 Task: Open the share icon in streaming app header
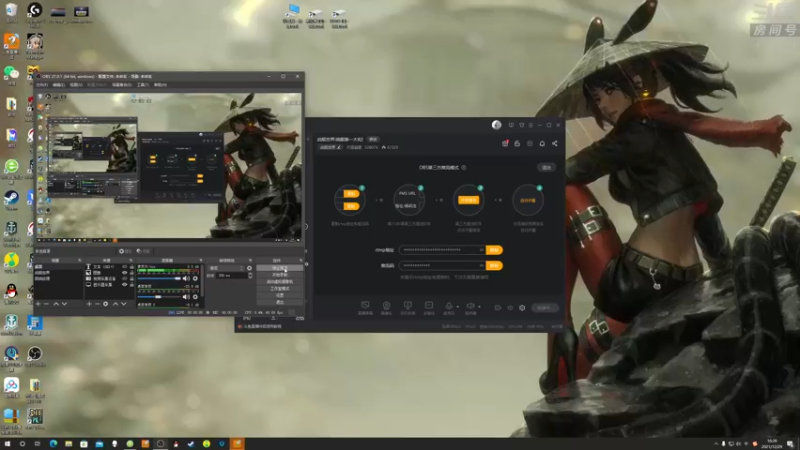pos(555,143)
